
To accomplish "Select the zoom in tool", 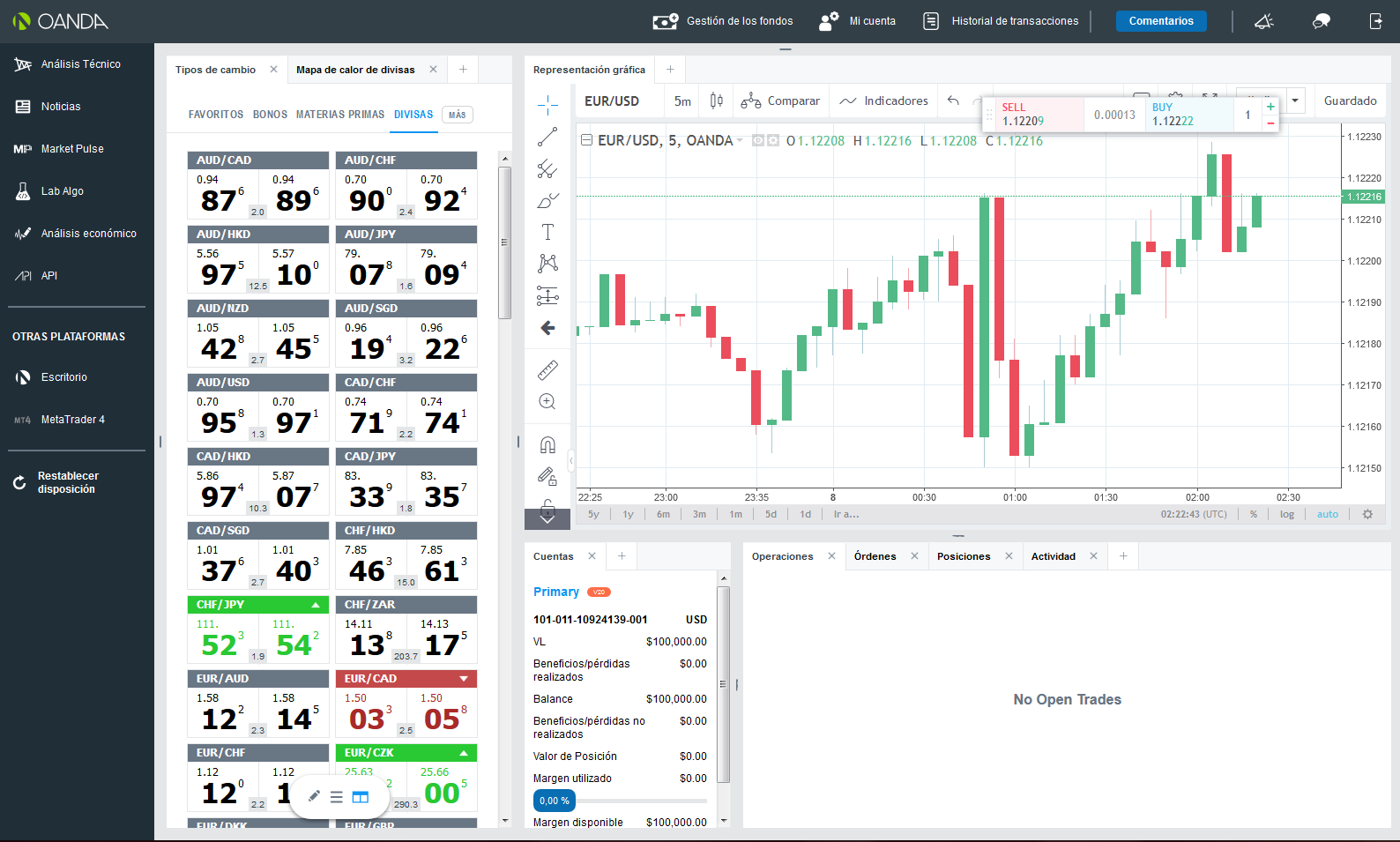I will coord(547,401).
